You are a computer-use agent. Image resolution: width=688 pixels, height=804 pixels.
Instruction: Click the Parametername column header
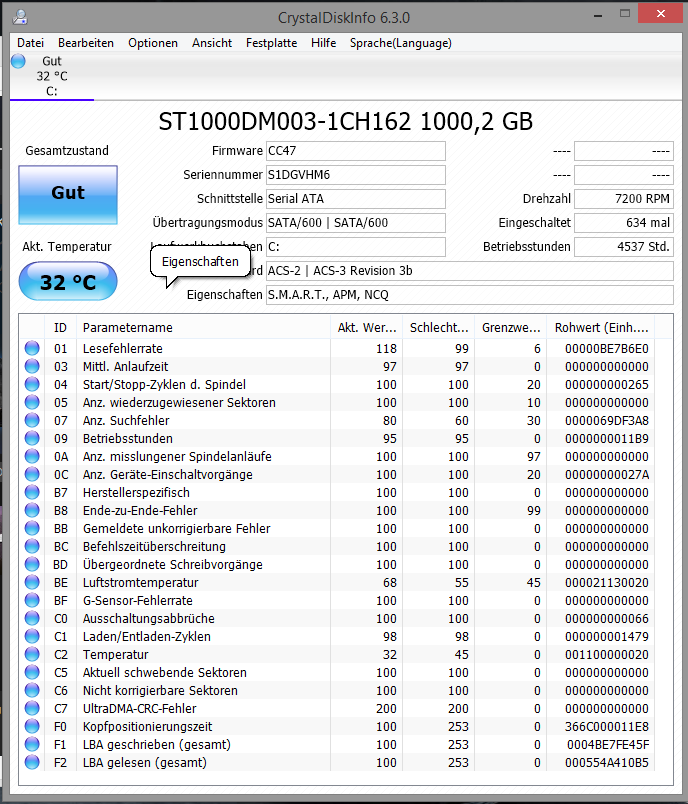(204, 328)
